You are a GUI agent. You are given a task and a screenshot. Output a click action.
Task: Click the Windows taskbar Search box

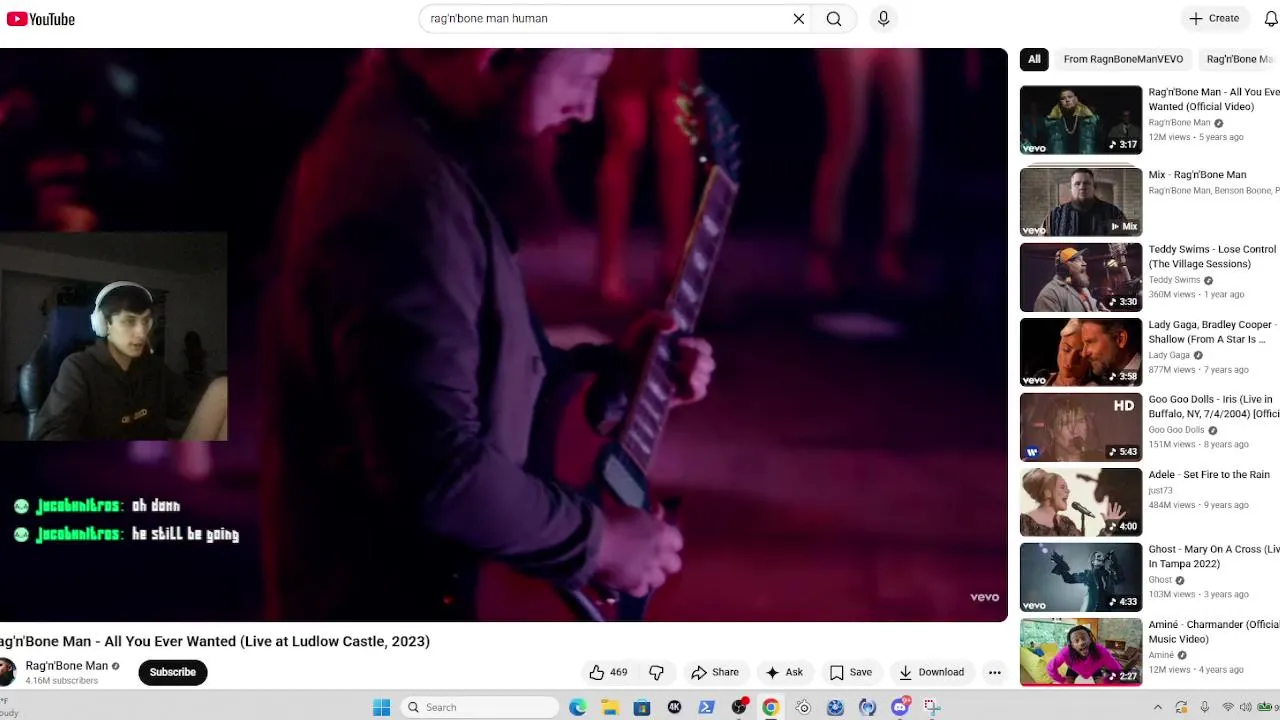tap(481, 707)
